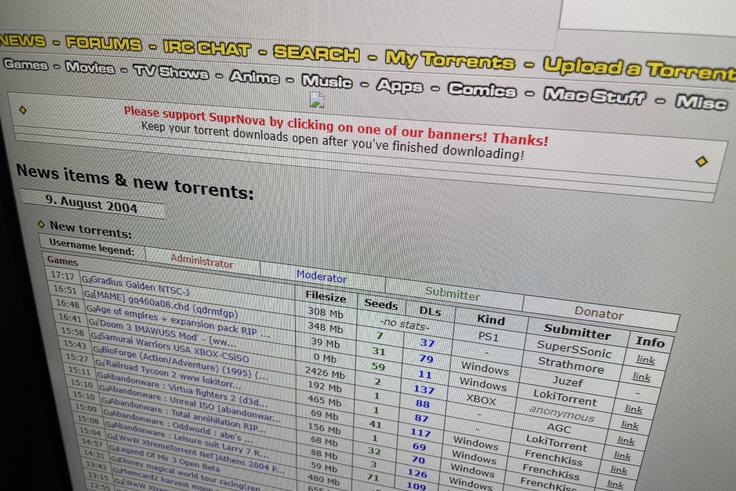
Task: Browse the Mac Stuff category
Action: pos(595,96)
